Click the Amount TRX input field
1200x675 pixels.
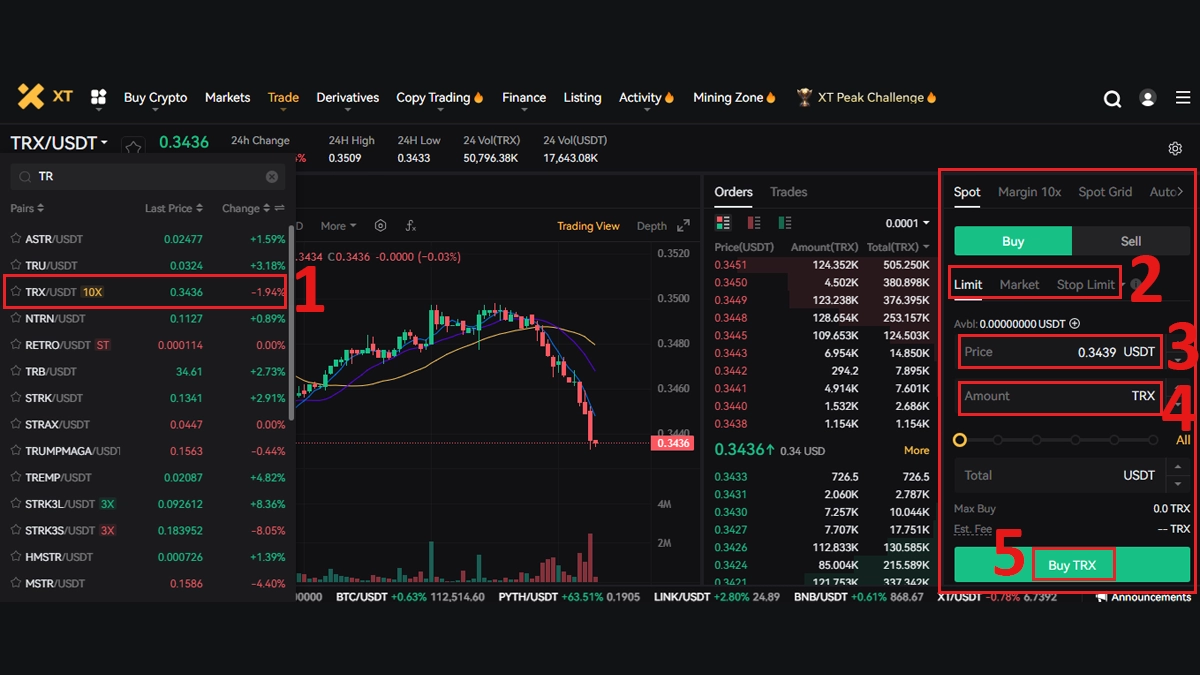click(x=1060, y=396)
